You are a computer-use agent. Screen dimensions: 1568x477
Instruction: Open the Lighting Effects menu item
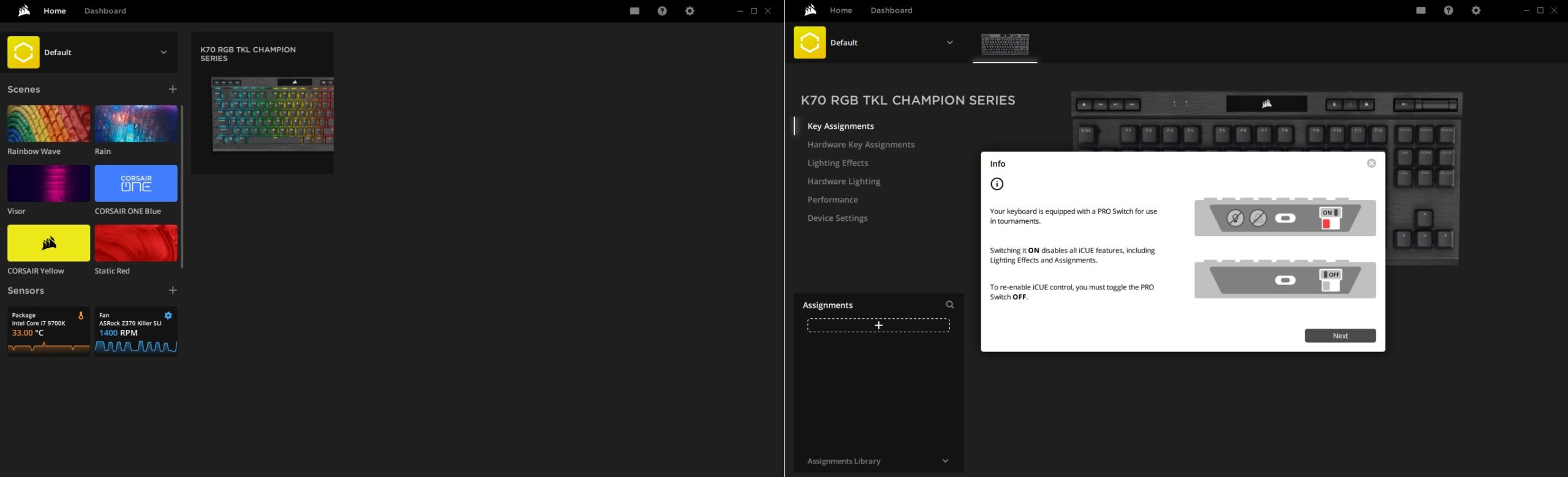click(x=837, y=163)
